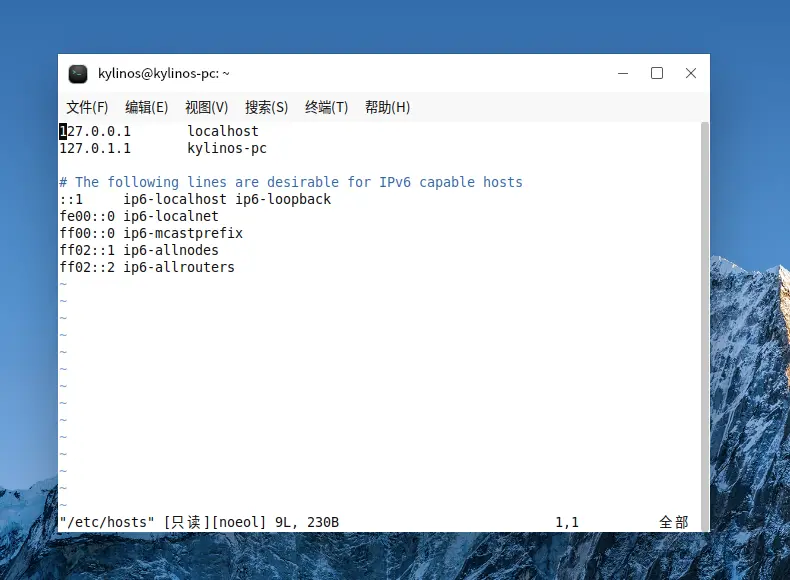The width and height of the screenshot is (790, 580).
Task: Click the ff02::2 address
Action: 87,268
